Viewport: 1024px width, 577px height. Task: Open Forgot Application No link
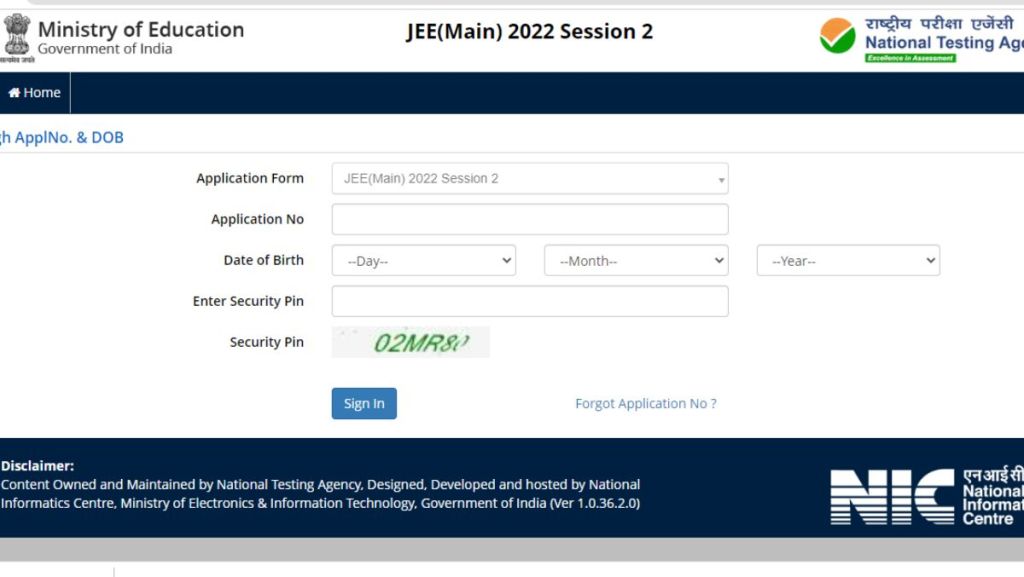[x=645, y=403]
